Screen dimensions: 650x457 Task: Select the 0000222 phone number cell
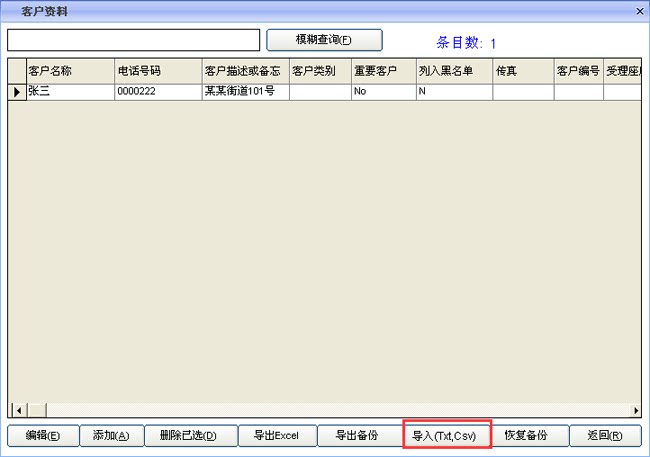click(158, 92)
